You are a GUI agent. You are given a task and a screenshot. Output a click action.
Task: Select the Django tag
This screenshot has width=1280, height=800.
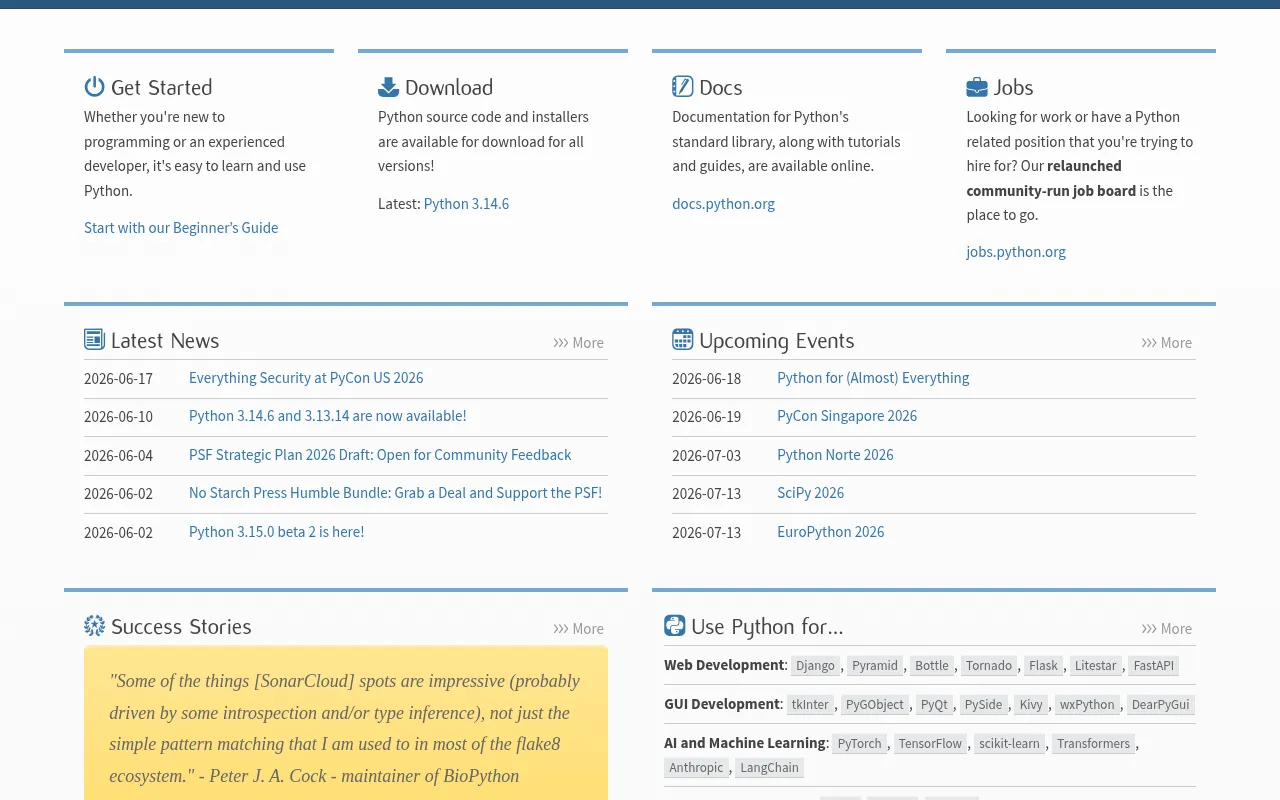pos(815,666)
